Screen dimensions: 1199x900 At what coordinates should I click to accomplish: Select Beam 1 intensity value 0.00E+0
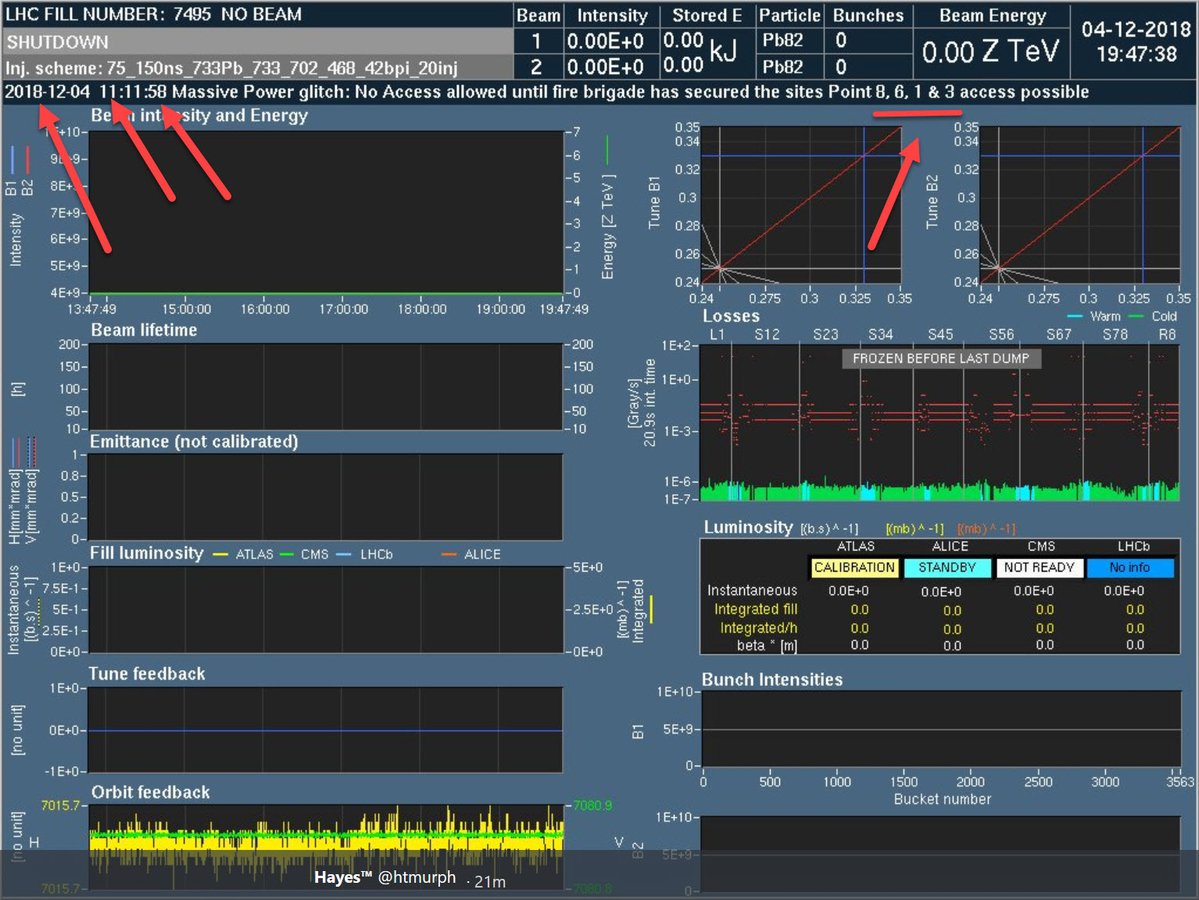605,41
